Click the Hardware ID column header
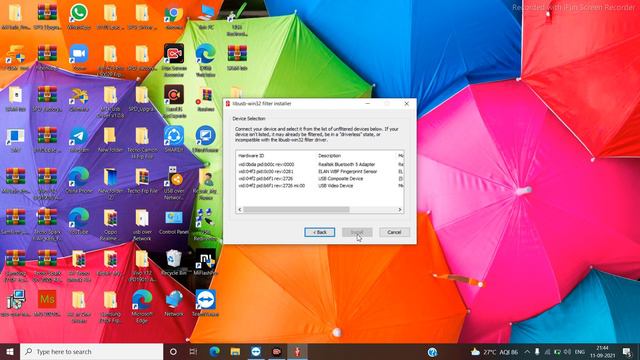Viewport: 640px width, 360px height. click(x=251, y=156)
